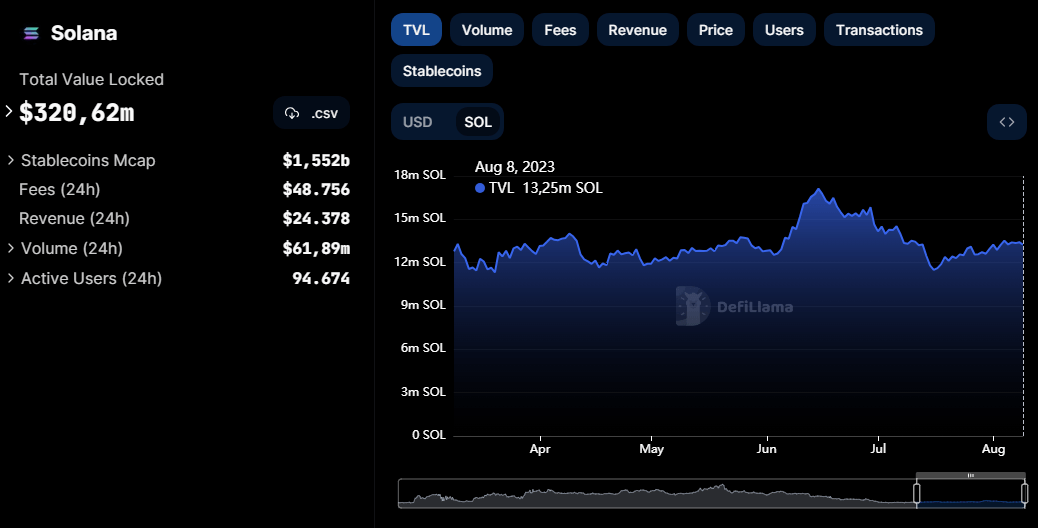Click the Revenue (24h) label

74,218
